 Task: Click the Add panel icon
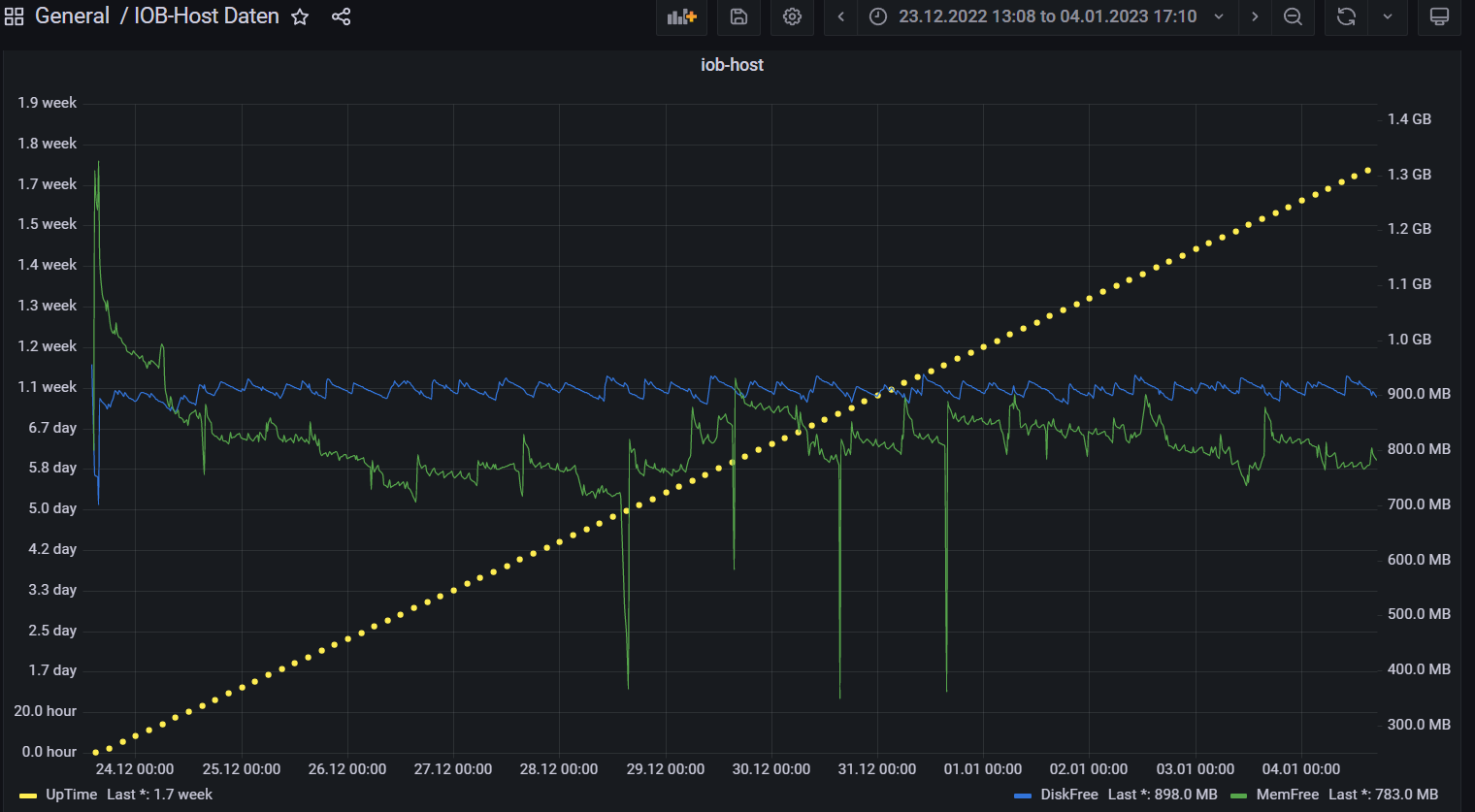tap(681, 16)
